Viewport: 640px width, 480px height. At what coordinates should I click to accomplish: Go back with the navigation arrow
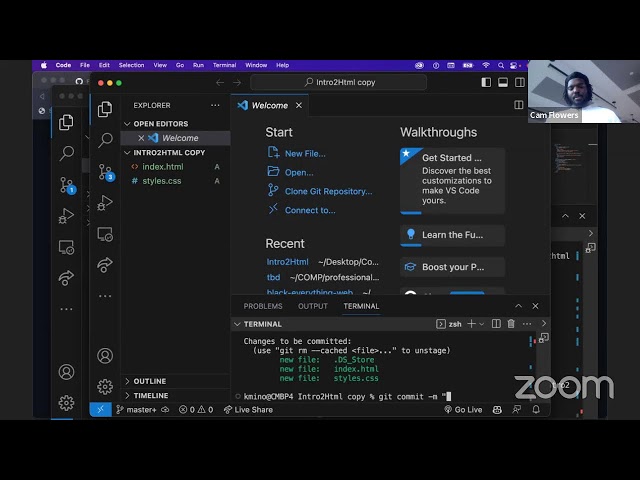click(220, 83)
